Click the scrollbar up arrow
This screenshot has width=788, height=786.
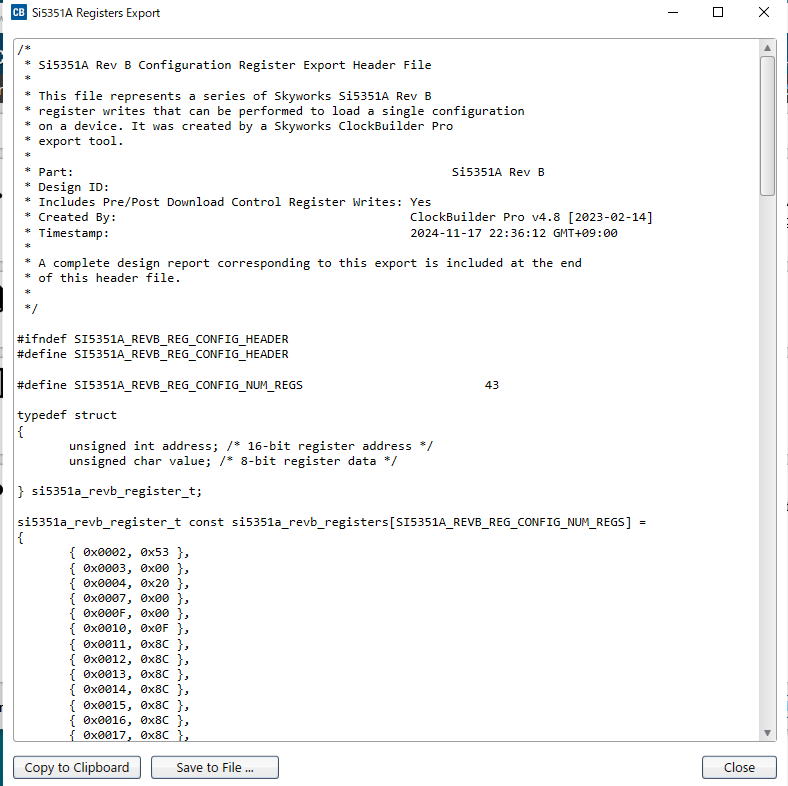[x=767, y=48]
